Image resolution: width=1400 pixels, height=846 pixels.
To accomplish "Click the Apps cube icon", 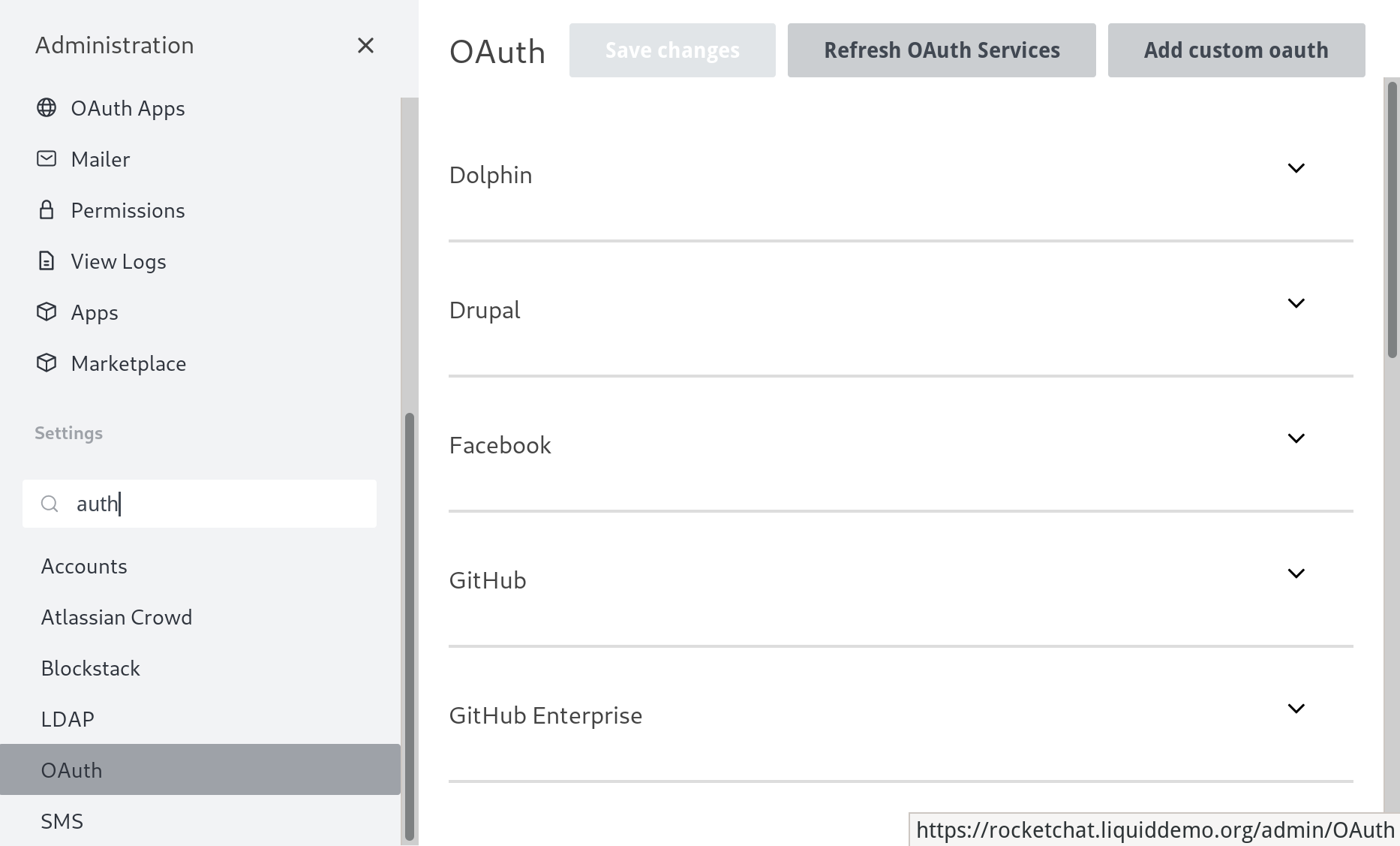I will [47, 312].
